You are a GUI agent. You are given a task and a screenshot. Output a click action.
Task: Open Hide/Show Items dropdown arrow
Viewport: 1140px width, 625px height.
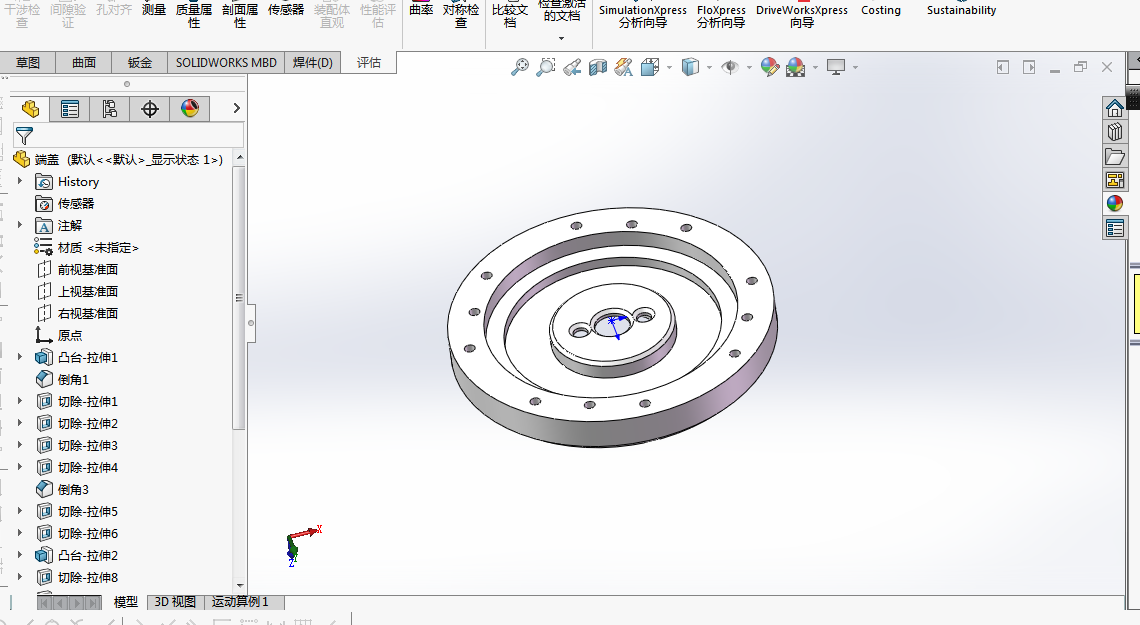[749, 68]
